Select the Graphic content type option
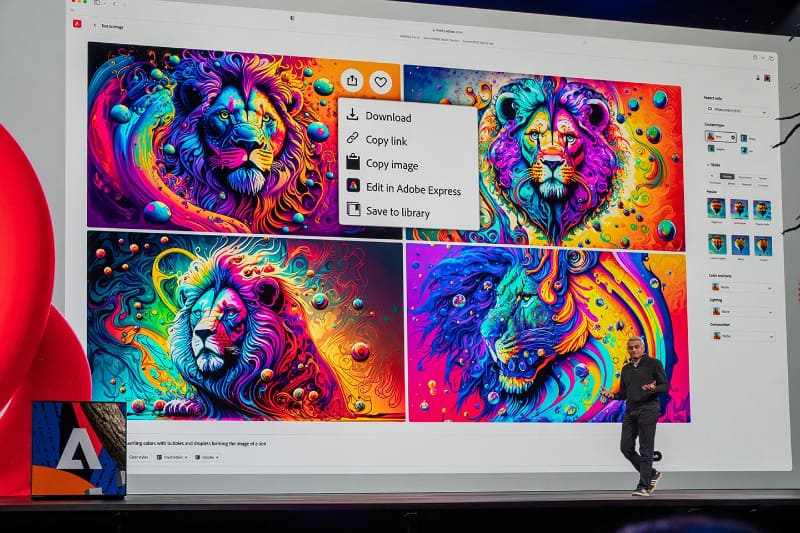Screen dimensions: 800x533 pyautogui.click(x=716, y=149)
